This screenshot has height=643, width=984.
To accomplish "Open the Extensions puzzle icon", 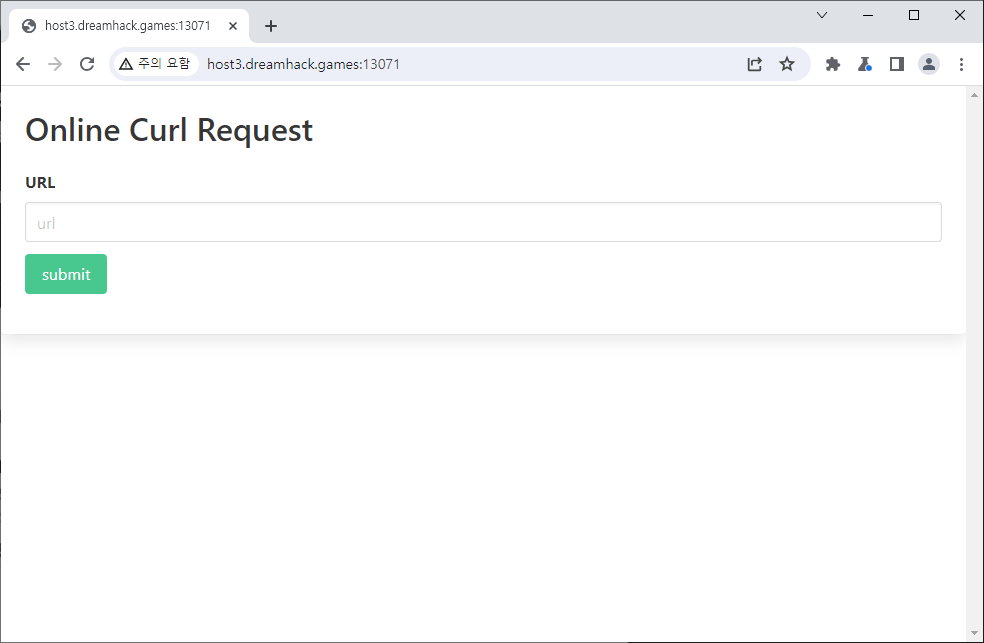I will click(832, 64).
